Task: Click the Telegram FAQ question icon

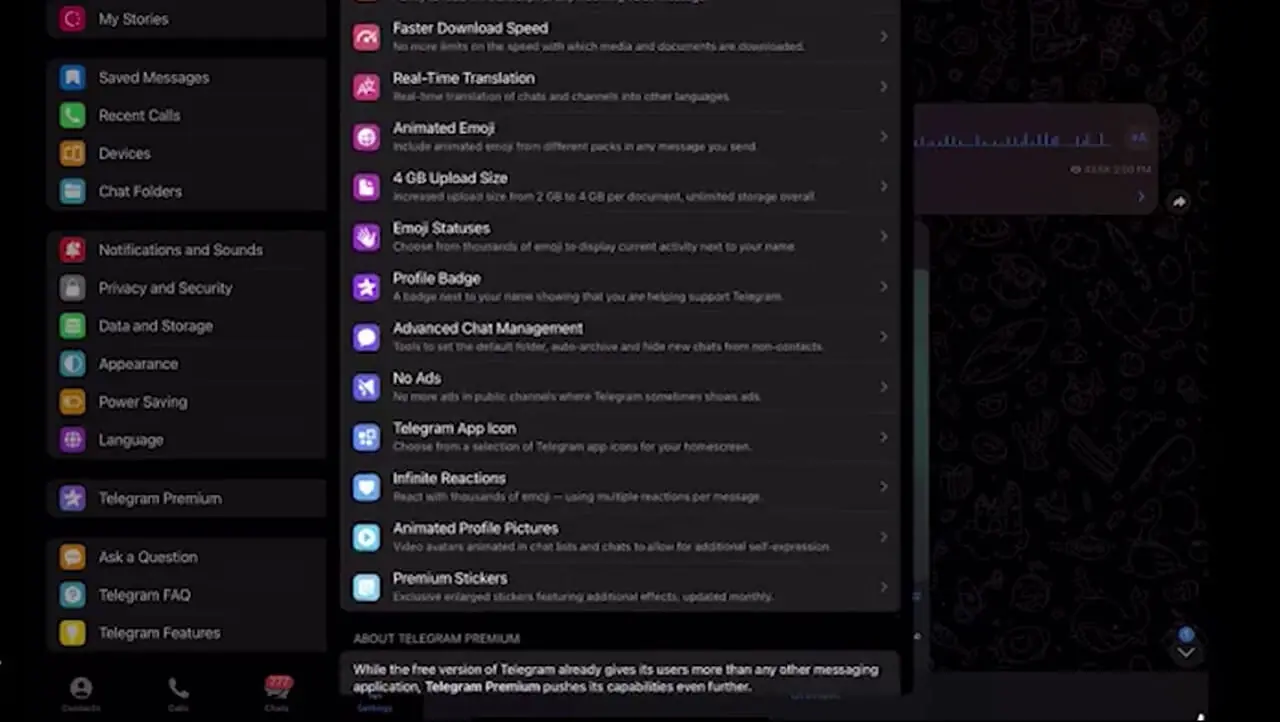Action: (72, 595)
